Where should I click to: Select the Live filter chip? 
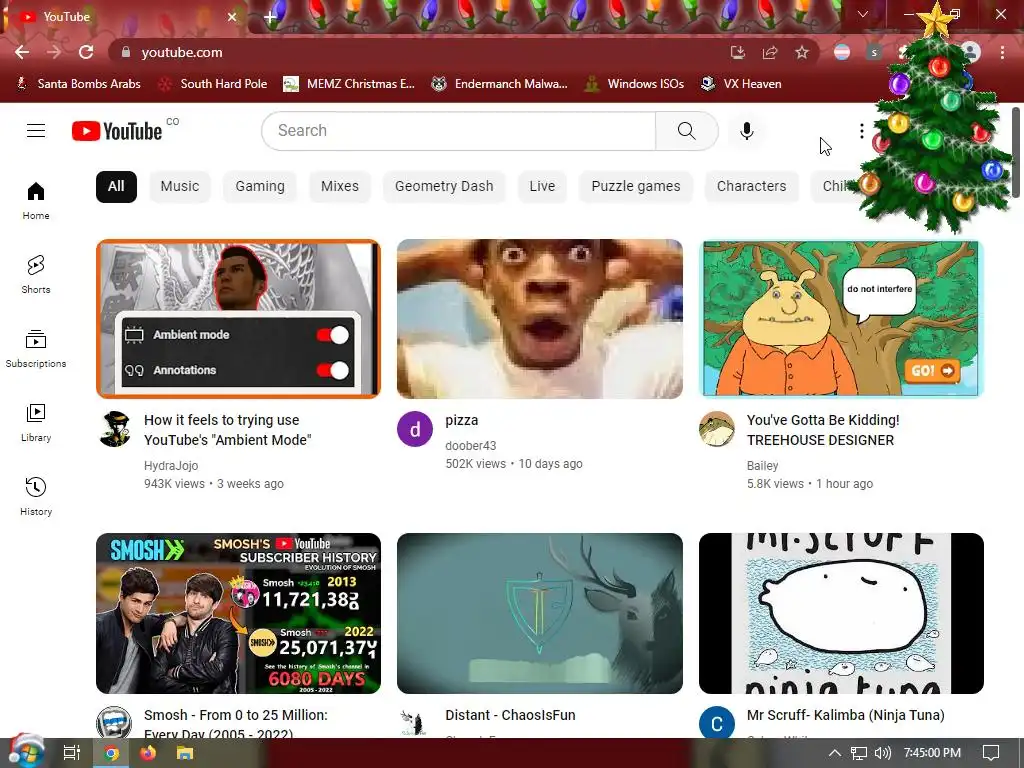542,186
